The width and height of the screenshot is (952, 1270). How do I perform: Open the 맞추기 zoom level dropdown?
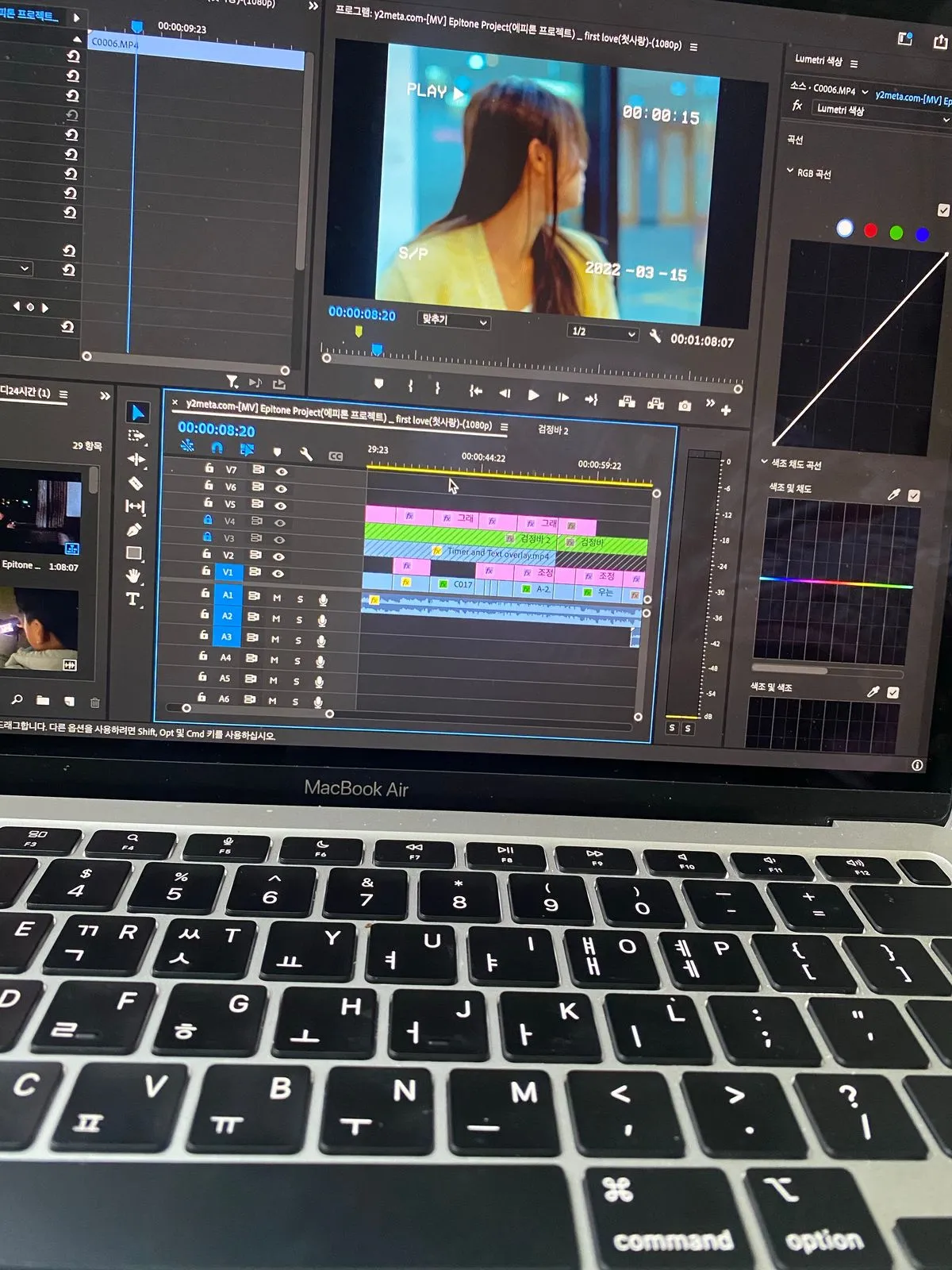click(453, 321)
